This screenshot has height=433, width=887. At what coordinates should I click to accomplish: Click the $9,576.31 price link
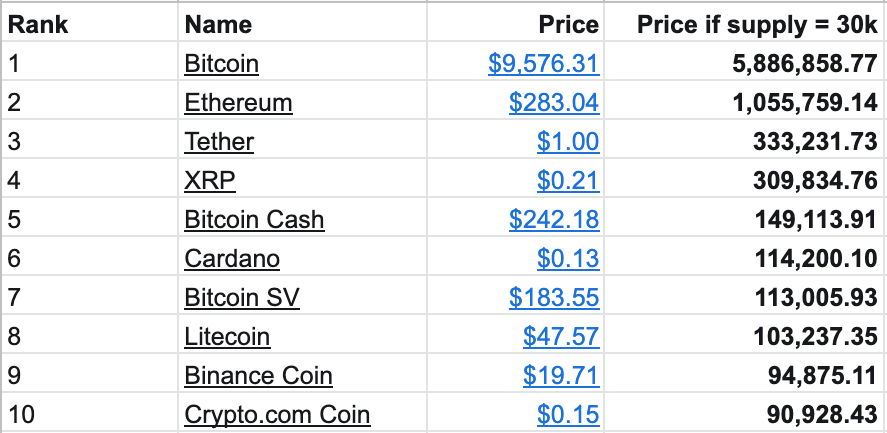click(x=543, y=63)
